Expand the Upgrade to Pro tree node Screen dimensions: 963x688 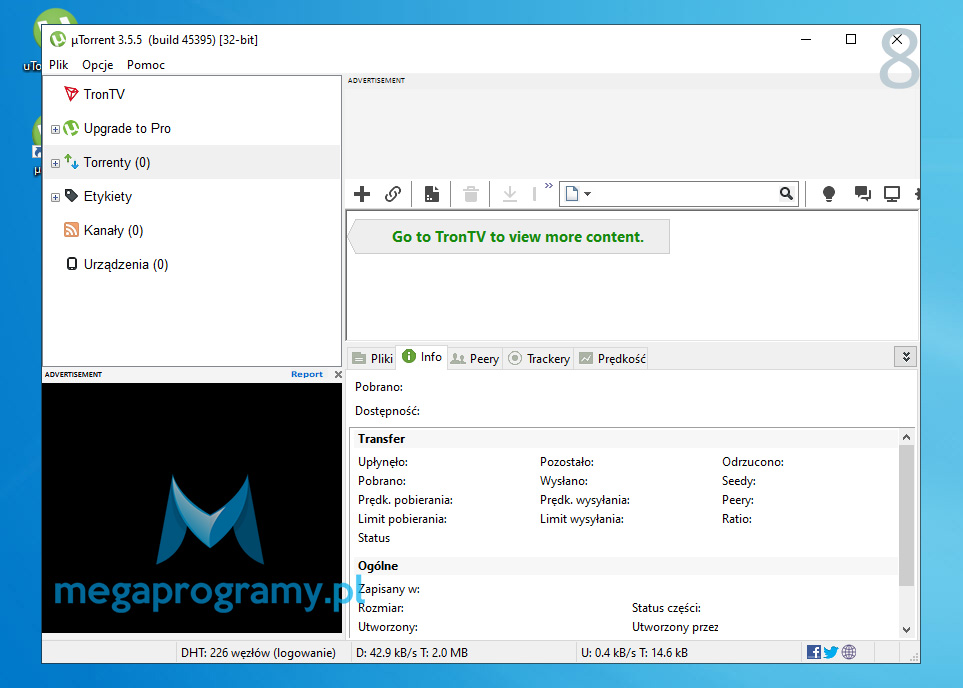click(x=55, y=129)
